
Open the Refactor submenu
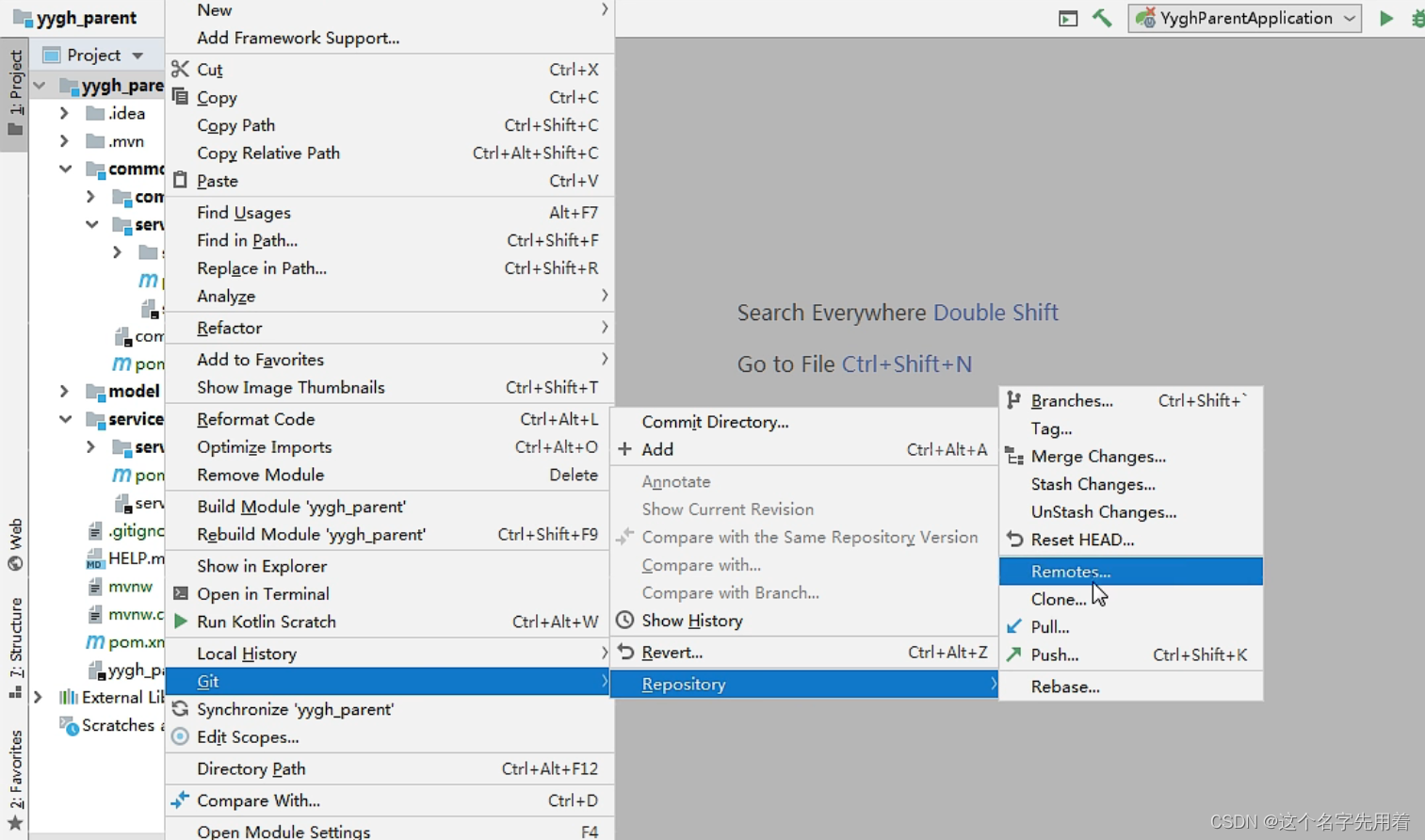click(389, 328)
